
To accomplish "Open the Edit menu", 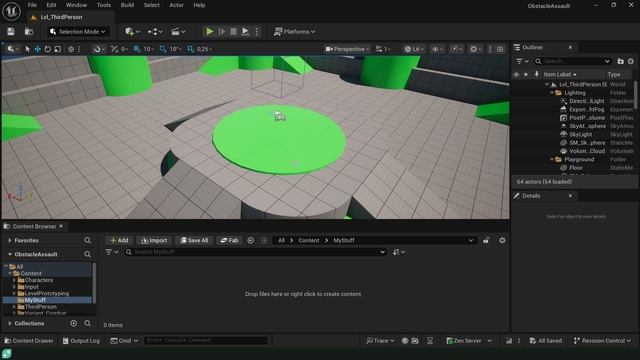I will 51,5.
